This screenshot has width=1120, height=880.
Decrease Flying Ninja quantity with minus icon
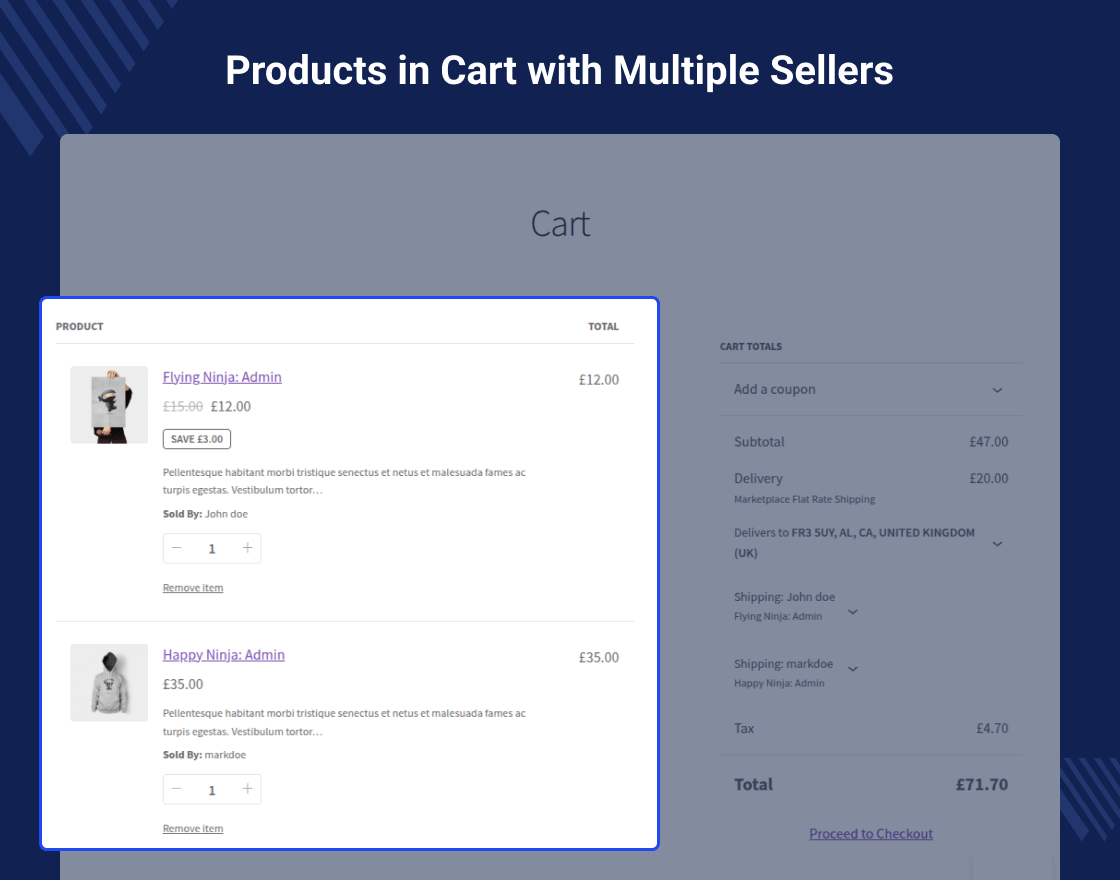coord(177,548)
